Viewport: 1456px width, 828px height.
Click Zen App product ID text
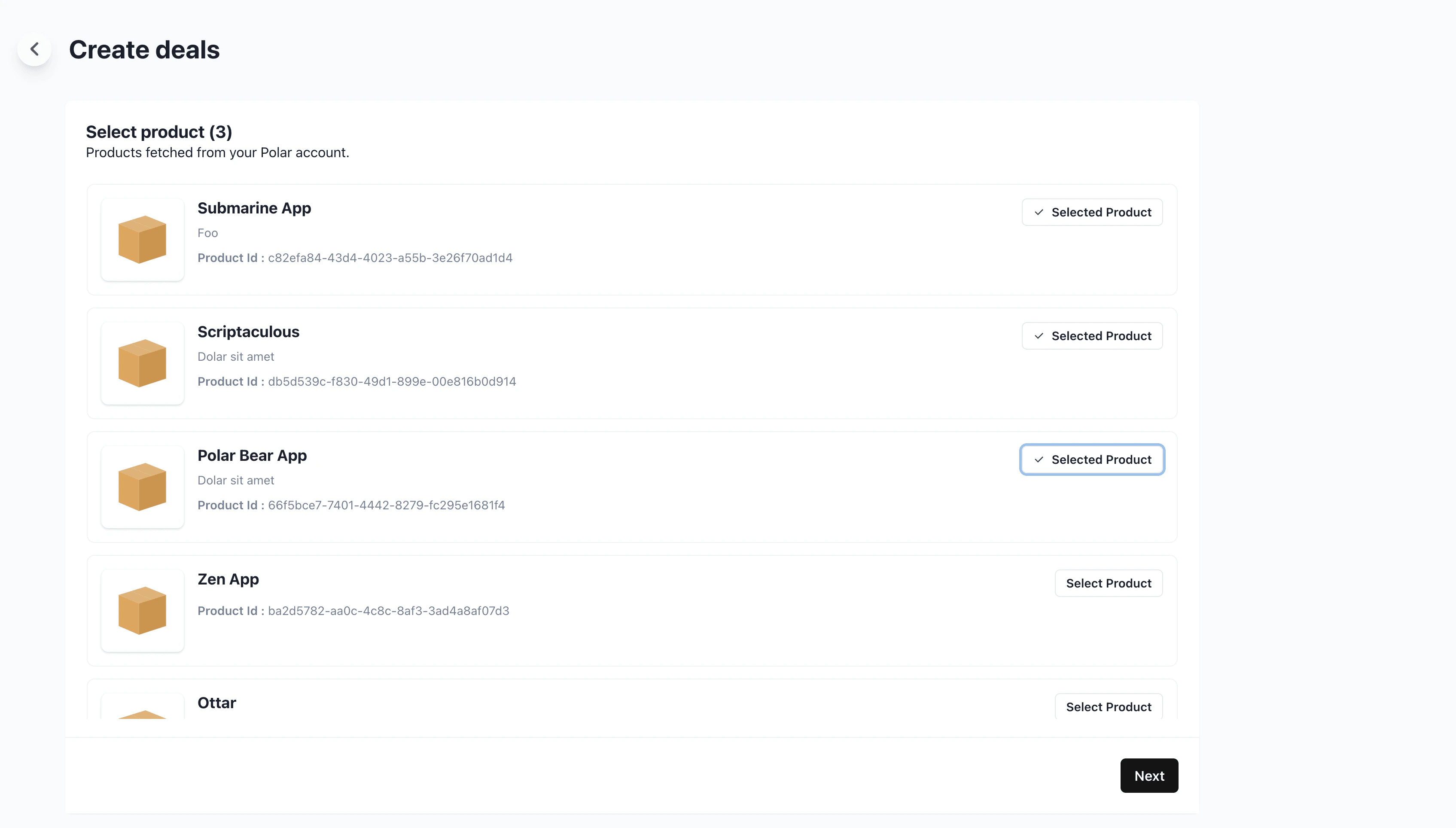click(x=388, y=611)
